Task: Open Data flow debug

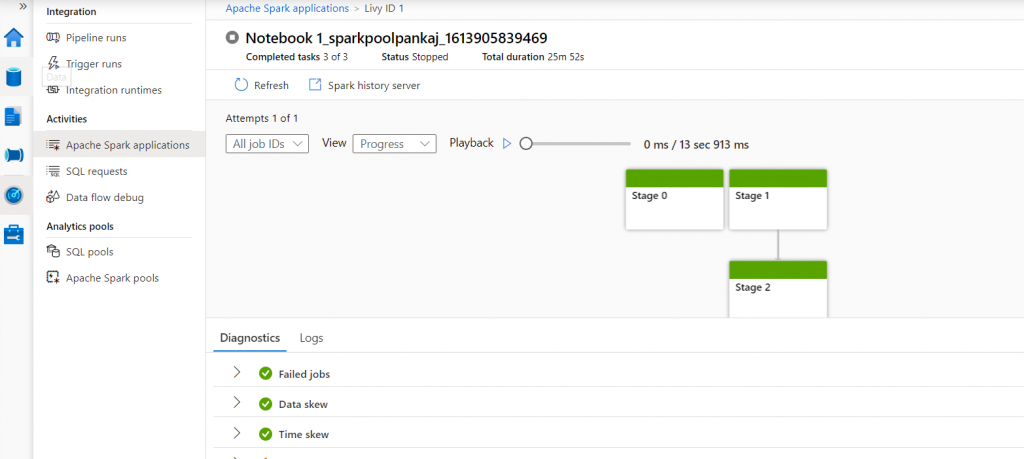Action: tap(104, 197)
